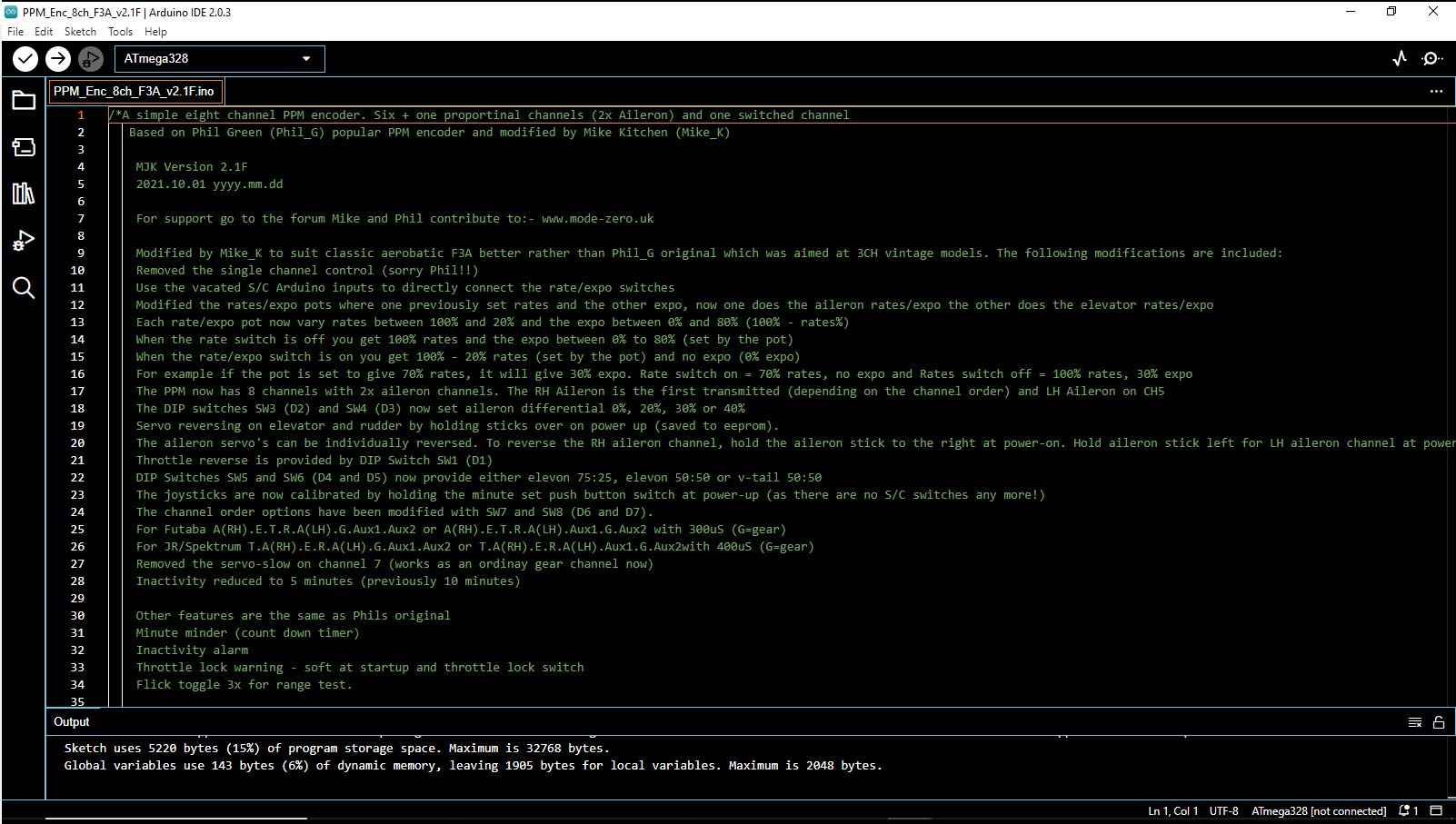Open the Boards Manager sidebar icon
The image size is (1456, 824).
pyautogui.click(x=24, y=147)
